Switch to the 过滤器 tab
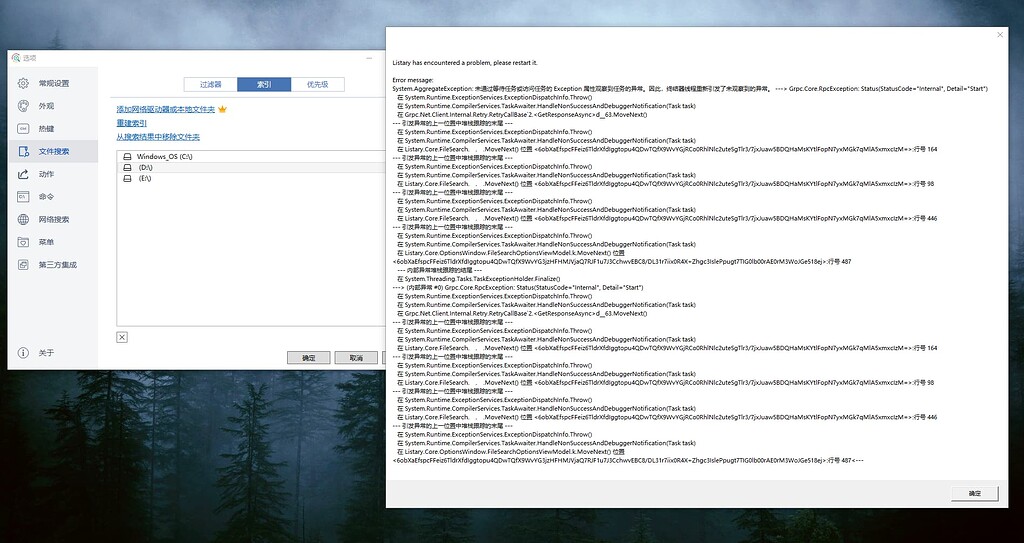The height and width of the screenshot is (543, 1024). tap(211, 84)
